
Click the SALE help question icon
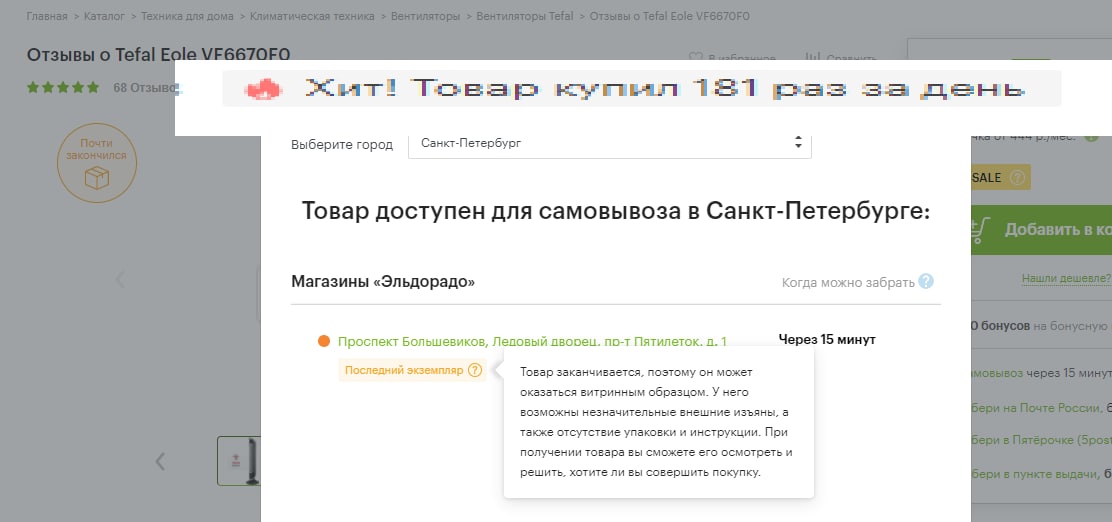1018,177
